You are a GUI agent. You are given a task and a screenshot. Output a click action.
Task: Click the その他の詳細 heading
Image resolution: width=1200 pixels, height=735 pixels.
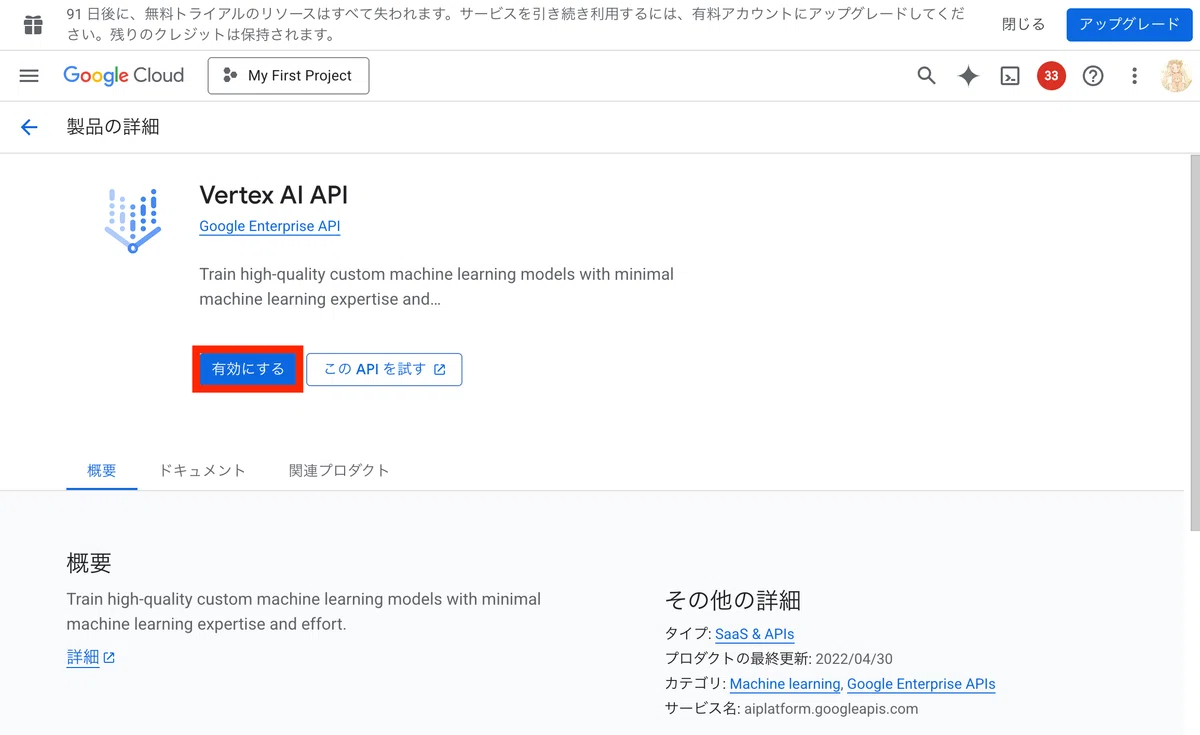(x=733, y=600)
